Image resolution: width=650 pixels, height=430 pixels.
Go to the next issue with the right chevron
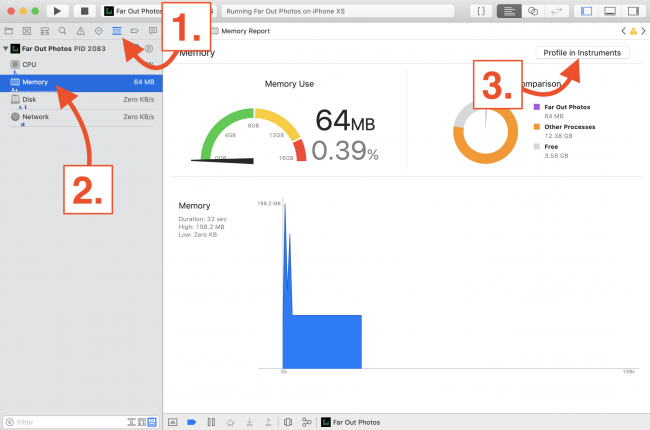pos(643,31)
